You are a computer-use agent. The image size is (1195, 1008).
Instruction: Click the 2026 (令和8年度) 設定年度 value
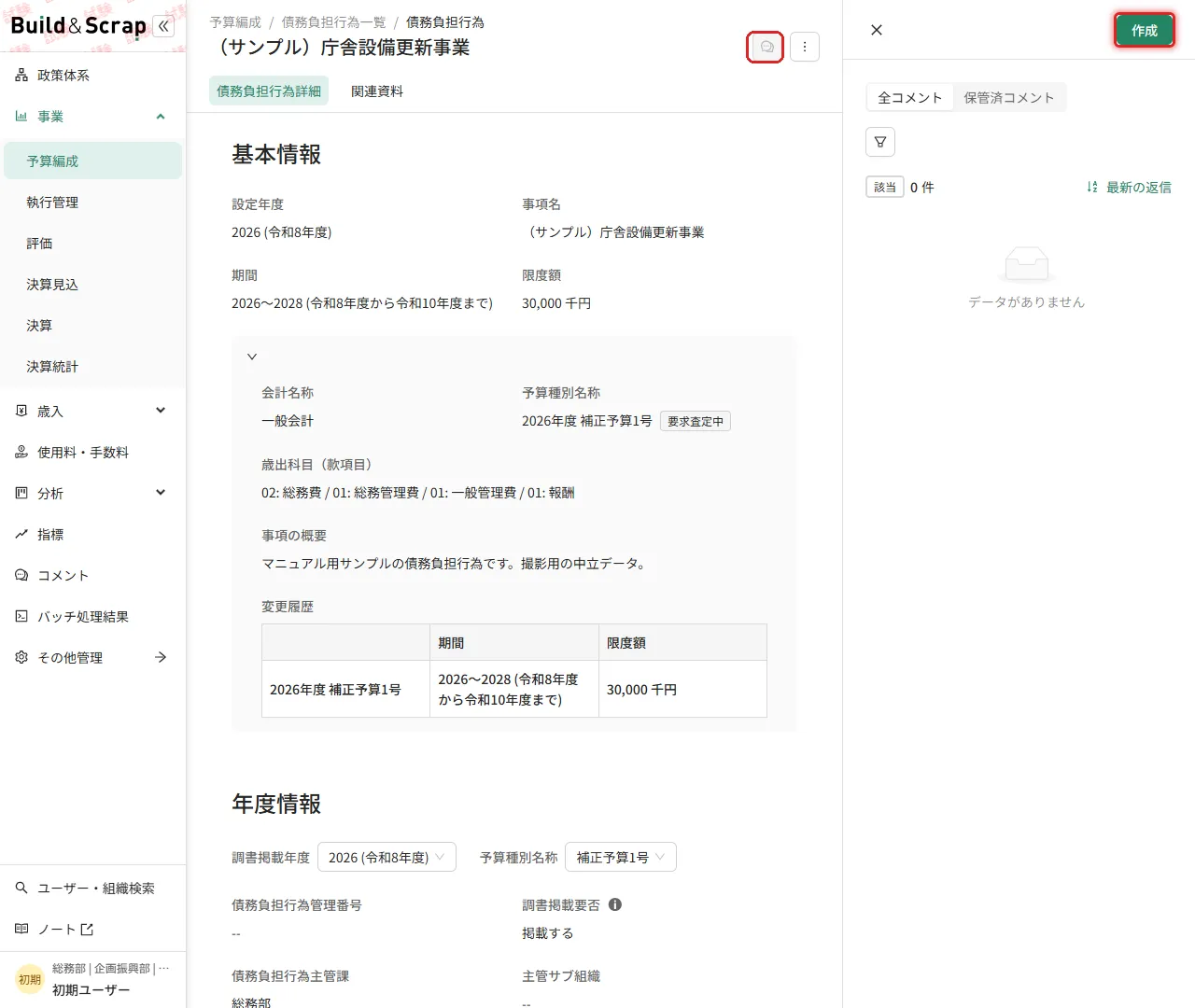[x=282, y=232]
